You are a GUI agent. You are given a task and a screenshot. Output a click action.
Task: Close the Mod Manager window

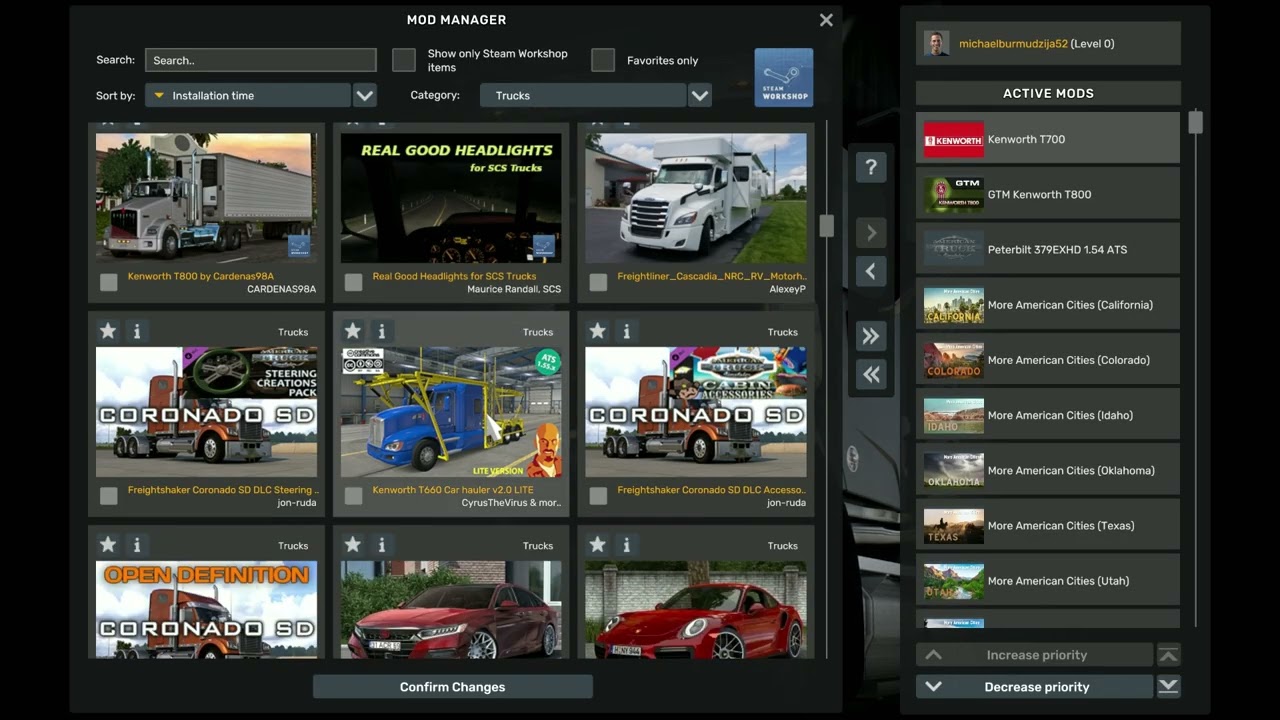pos(826,20)
